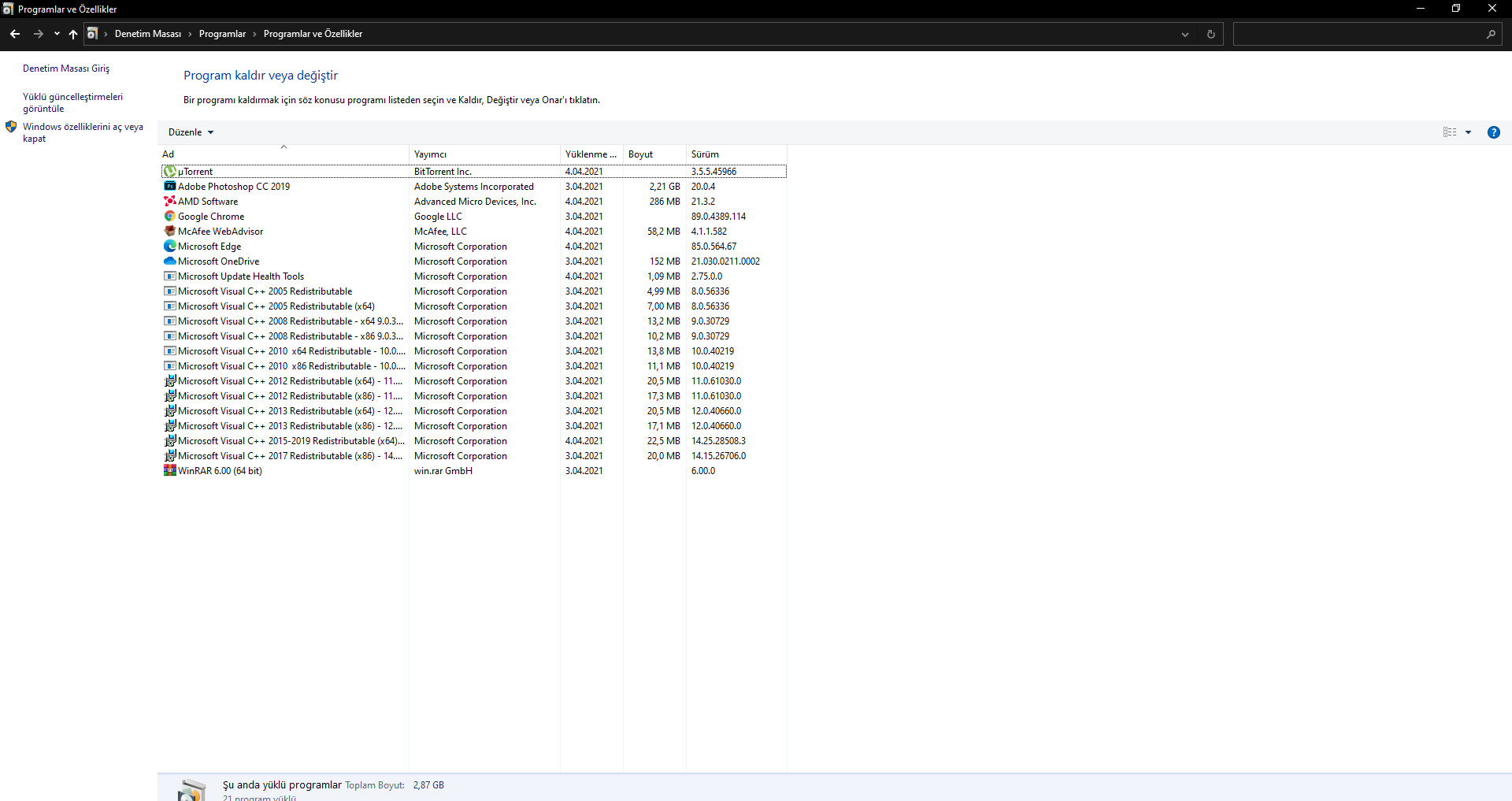Sort by the Boyut column header

click(654, 154)
